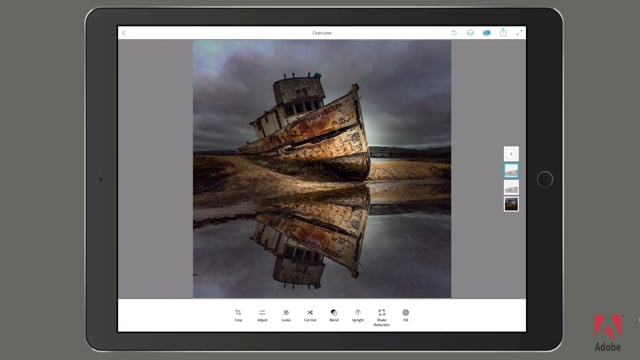Tap the blue Creative Cloud icon

point(487,33)
